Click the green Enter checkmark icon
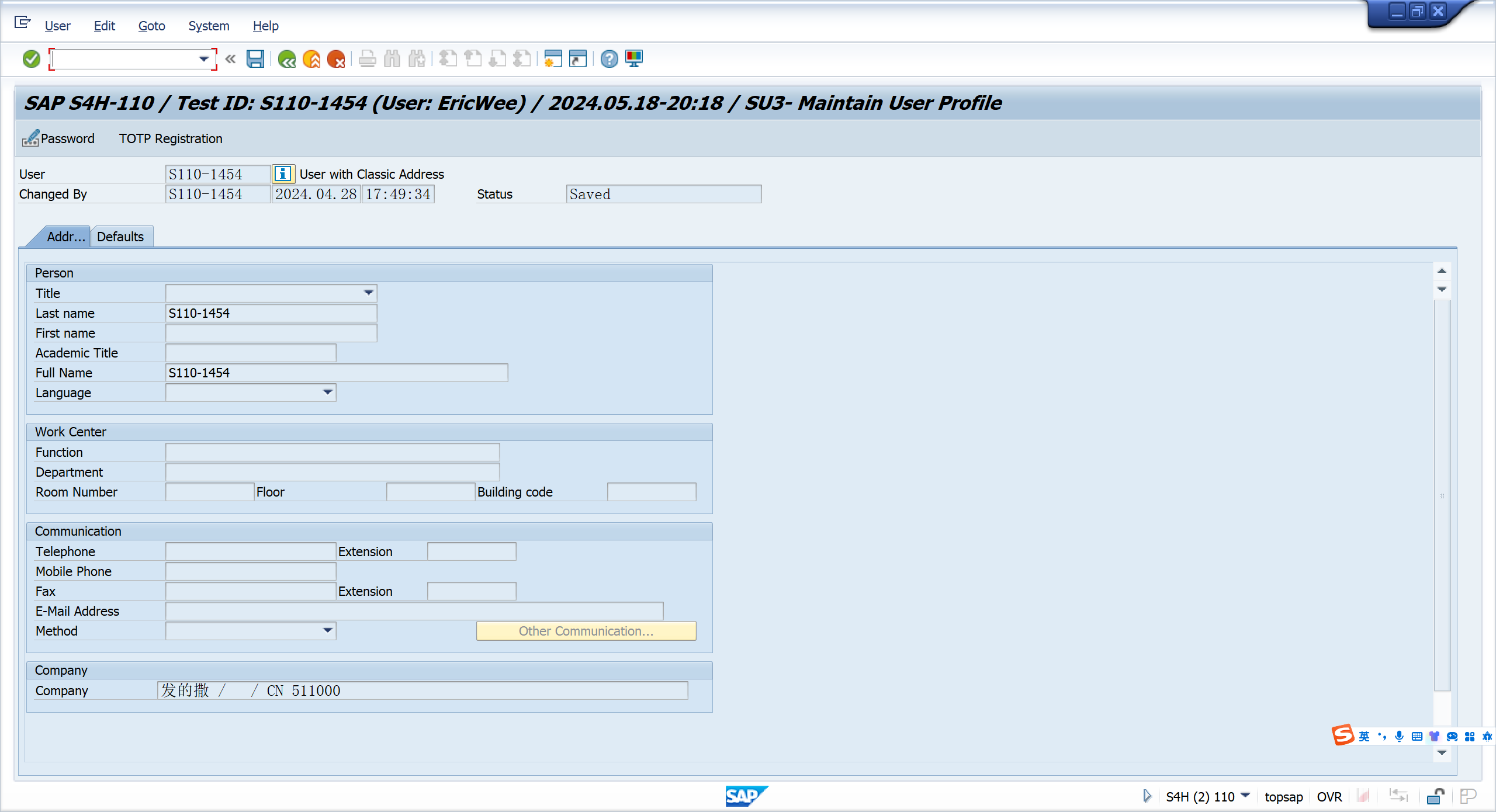The height and width of the screenshot is (812, 1496). (x=31, y=59)
